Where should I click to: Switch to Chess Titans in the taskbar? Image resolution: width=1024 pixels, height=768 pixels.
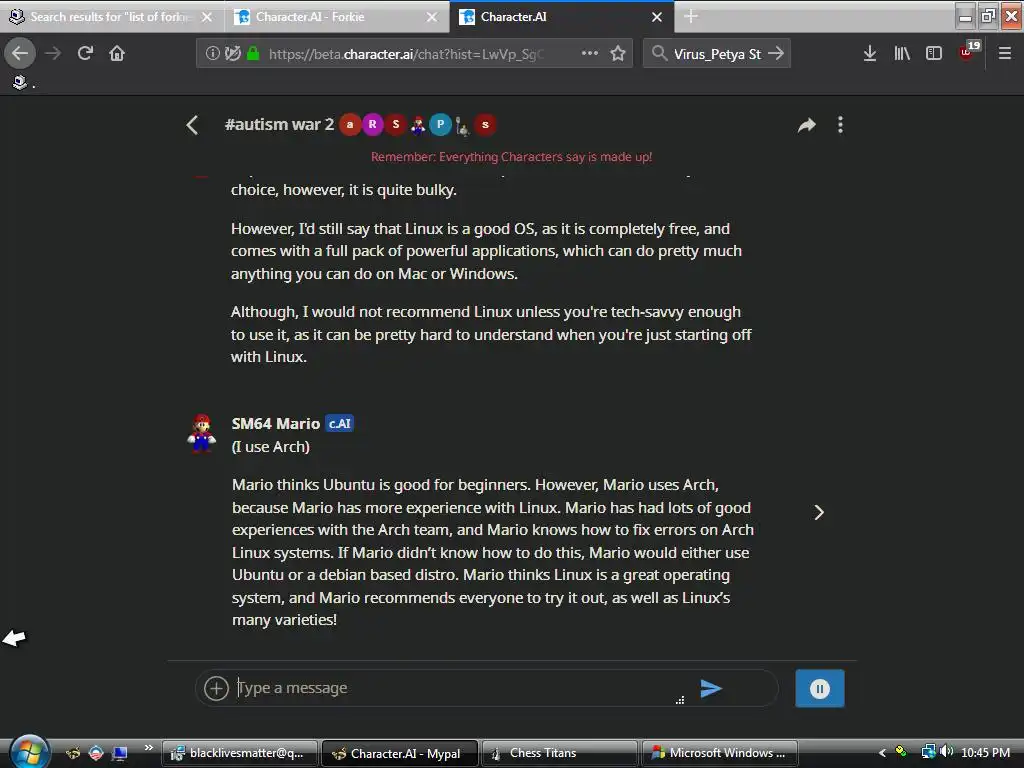pos(559,753)
